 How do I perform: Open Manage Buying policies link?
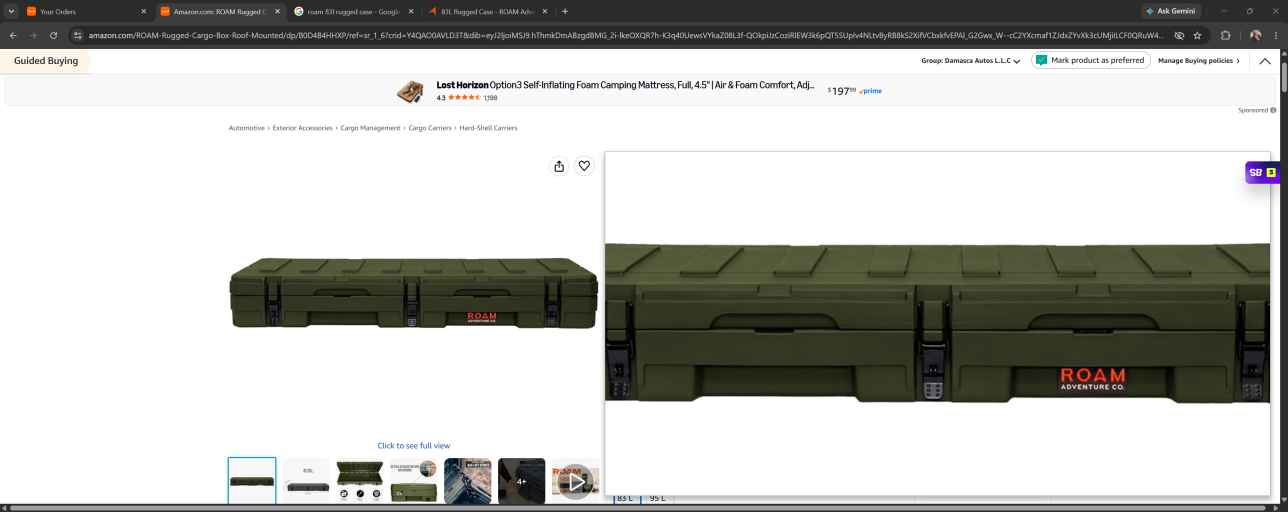pos(1198,61)
